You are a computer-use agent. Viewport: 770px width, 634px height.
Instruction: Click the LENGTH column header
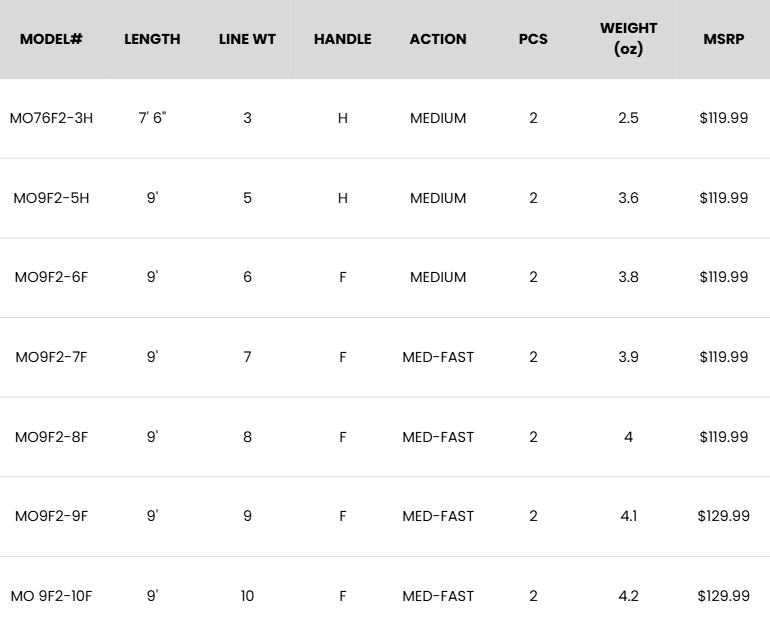(152, 39)
